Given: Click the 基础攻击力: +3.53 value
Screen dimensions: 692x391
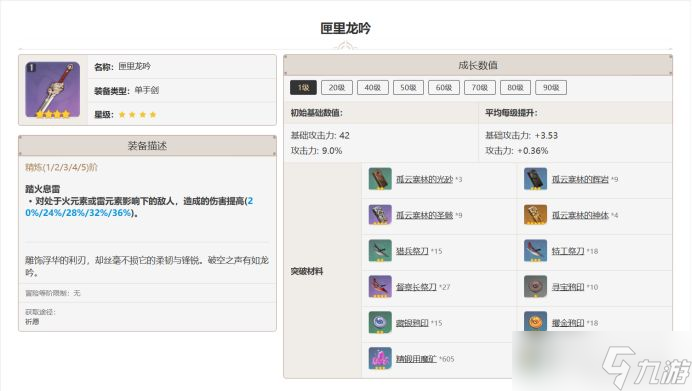Looking at the screenshot, I should 521,135.
